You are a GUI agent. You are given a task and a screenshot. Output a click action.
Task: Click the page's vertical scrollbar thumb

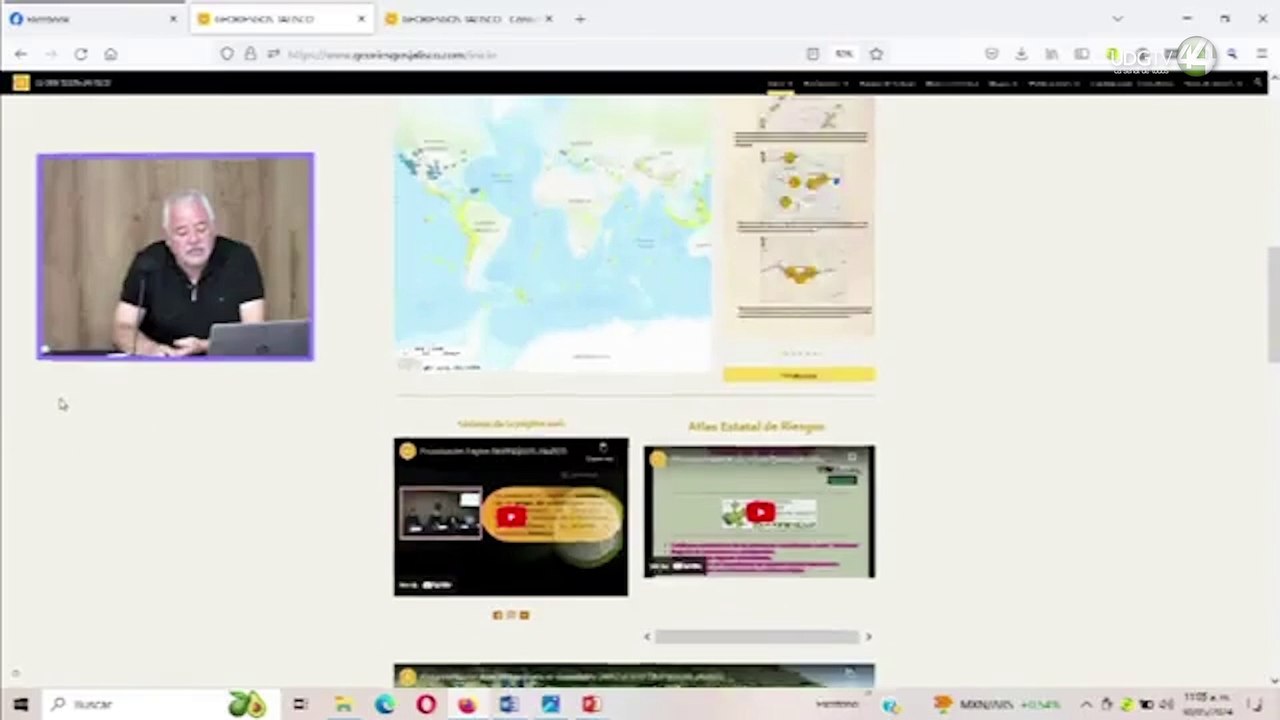click(1273, 304)
